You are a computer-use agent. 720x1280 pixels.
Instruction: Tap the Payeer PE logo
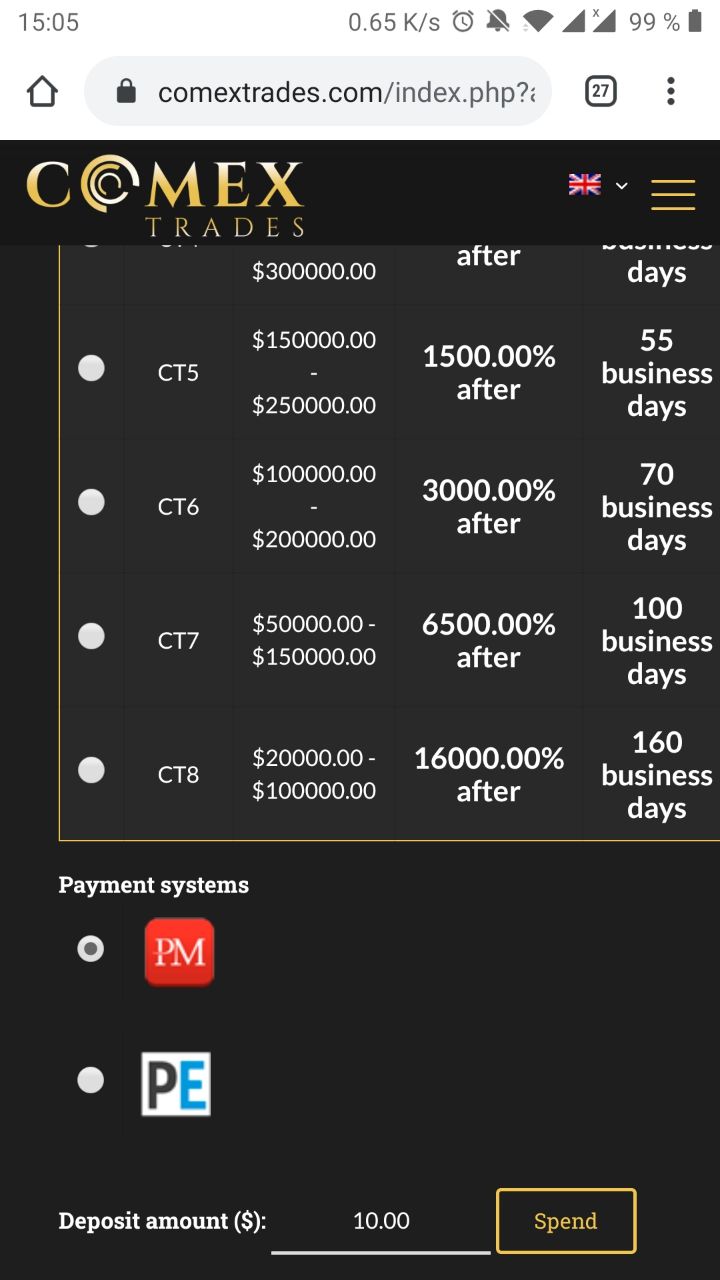pos(176,1083)
